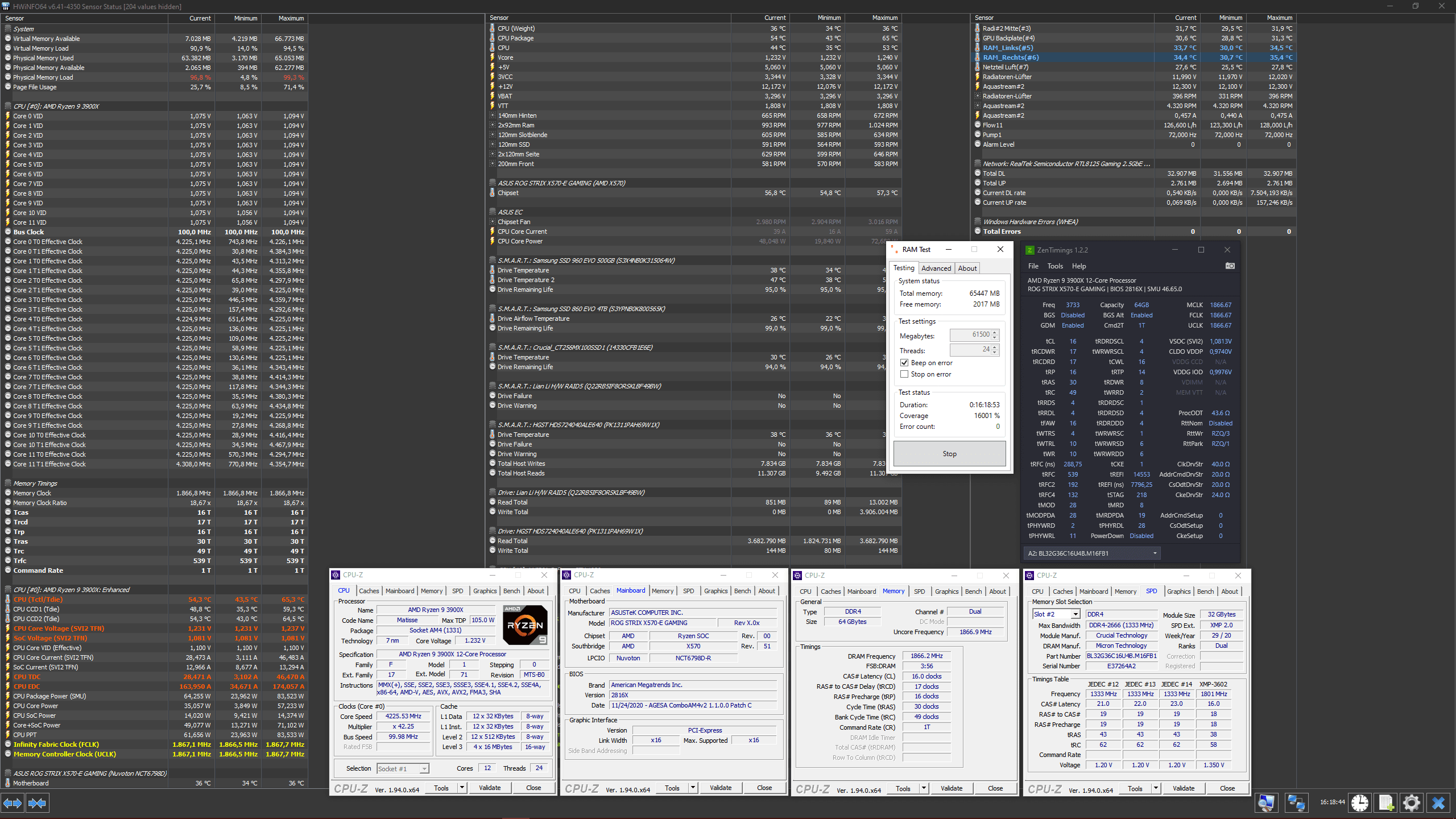Open Graphics tab in CPU-Z SPD window

coord(1178,591)
